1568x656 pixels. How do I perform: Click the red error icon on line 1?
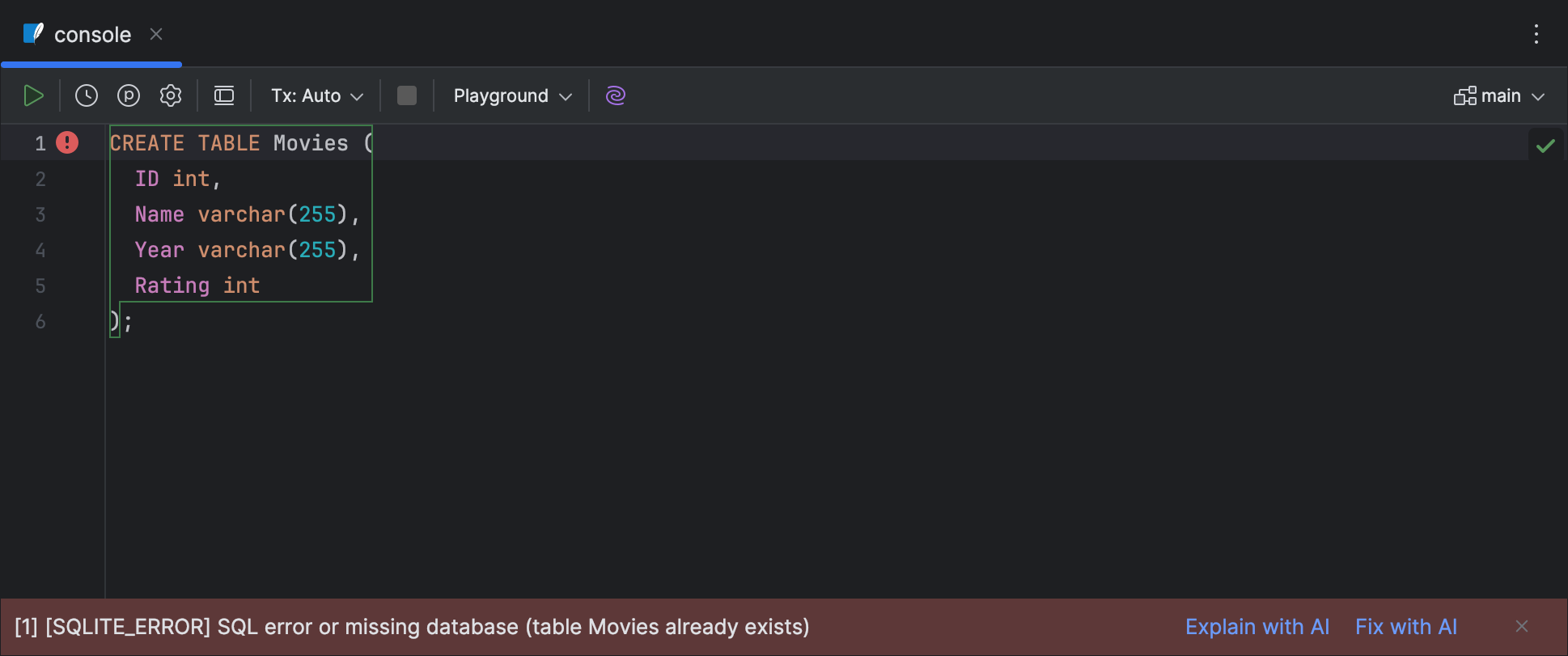(67, 143)
